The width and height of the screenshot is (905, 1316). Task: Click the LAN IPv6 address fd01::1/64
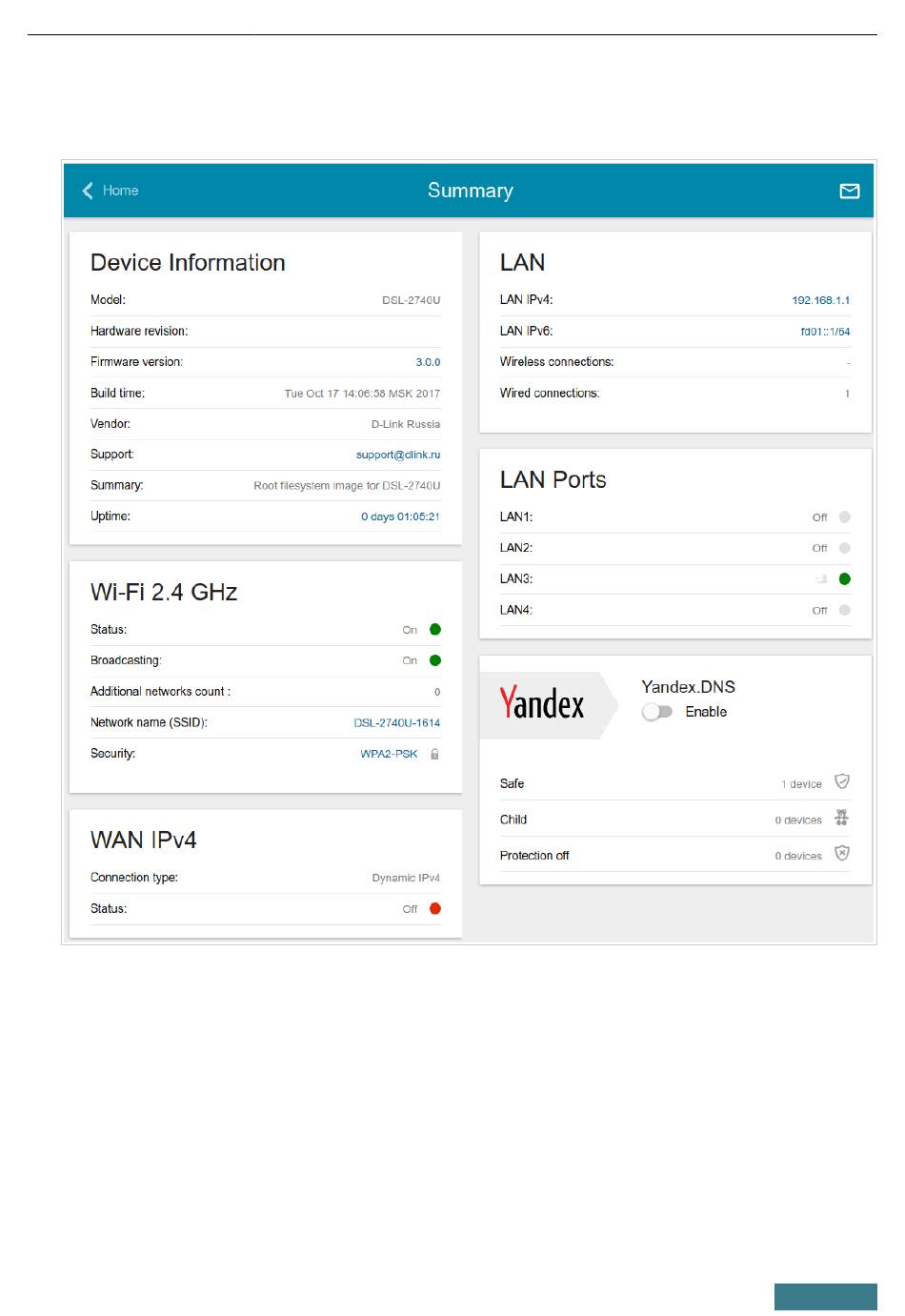pos(825,332)
